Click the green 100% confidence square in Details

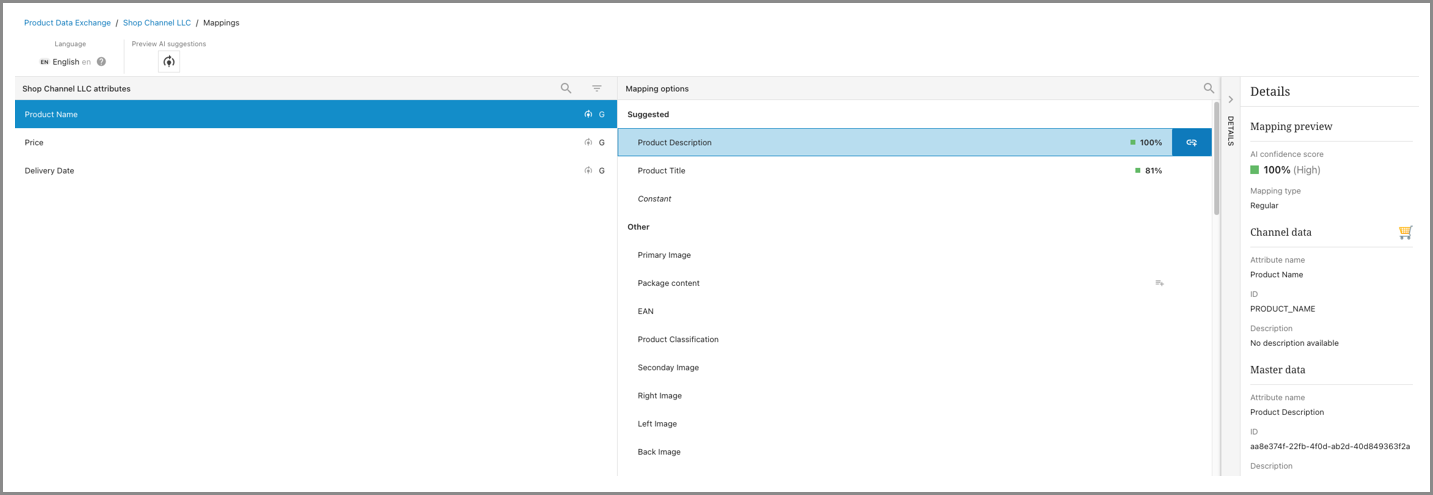[1255, 170]
